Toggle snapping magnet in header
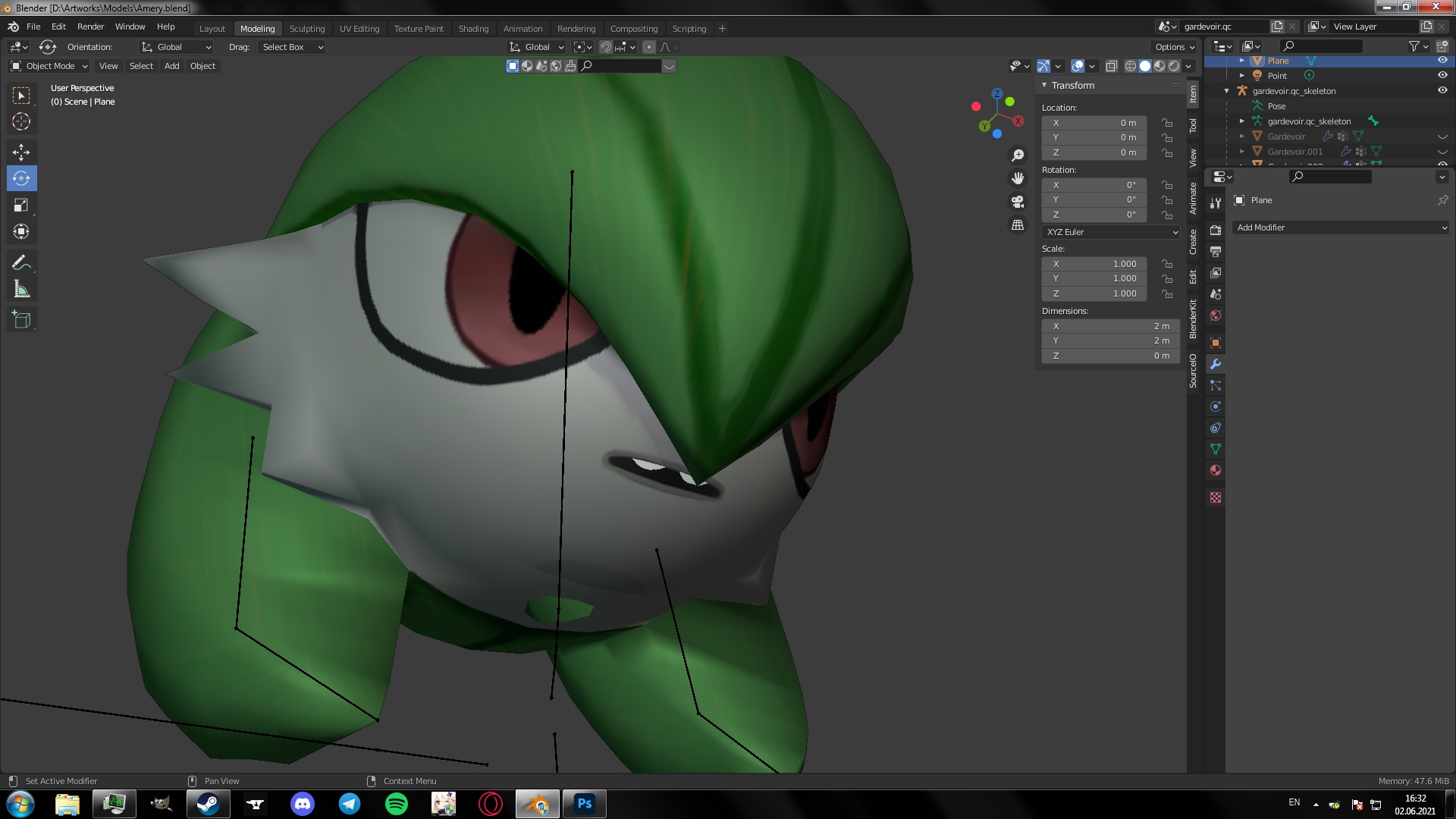1456x819 pixels. [x=606, y=47]
